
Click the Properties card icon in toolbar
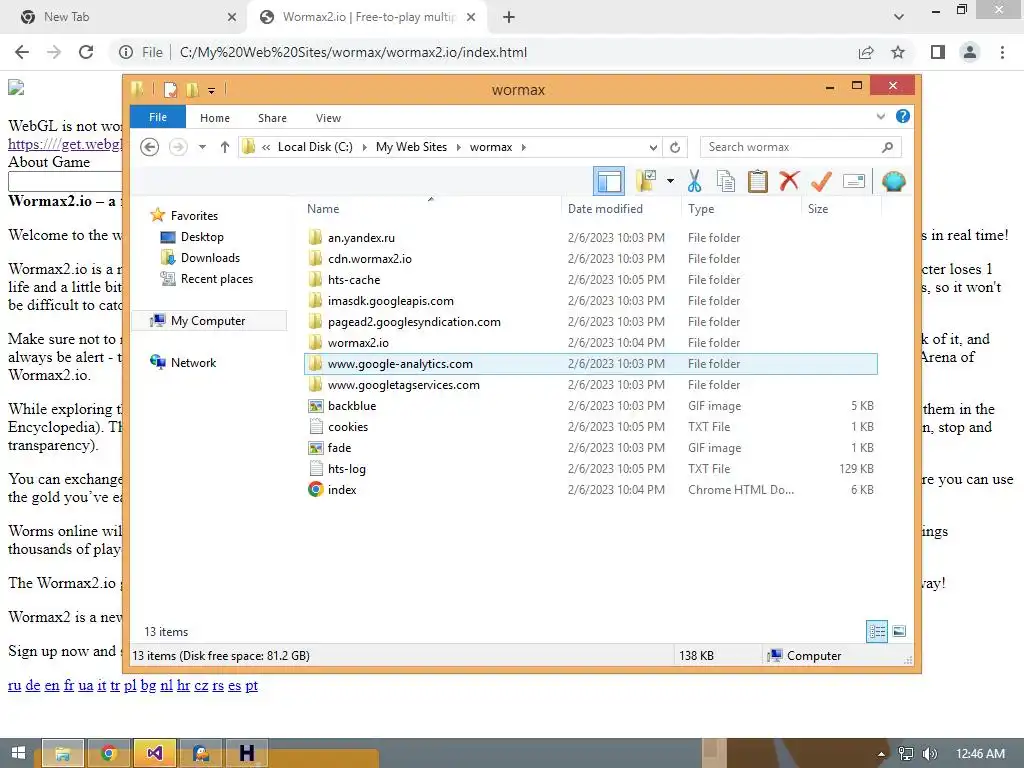[x=854, y=181]
